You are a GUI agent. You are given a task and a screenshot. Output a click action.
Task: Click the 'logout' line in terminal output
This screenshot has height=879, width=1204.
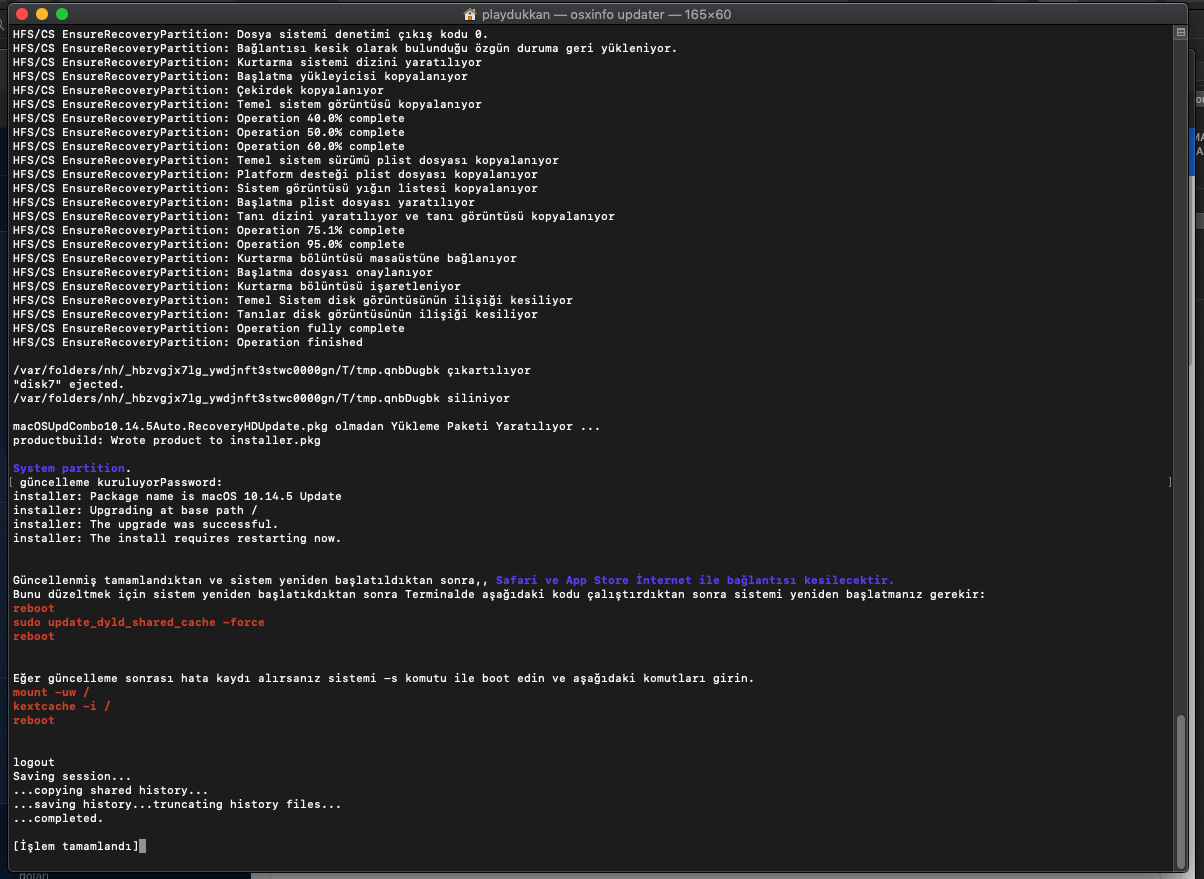(34, 762)
